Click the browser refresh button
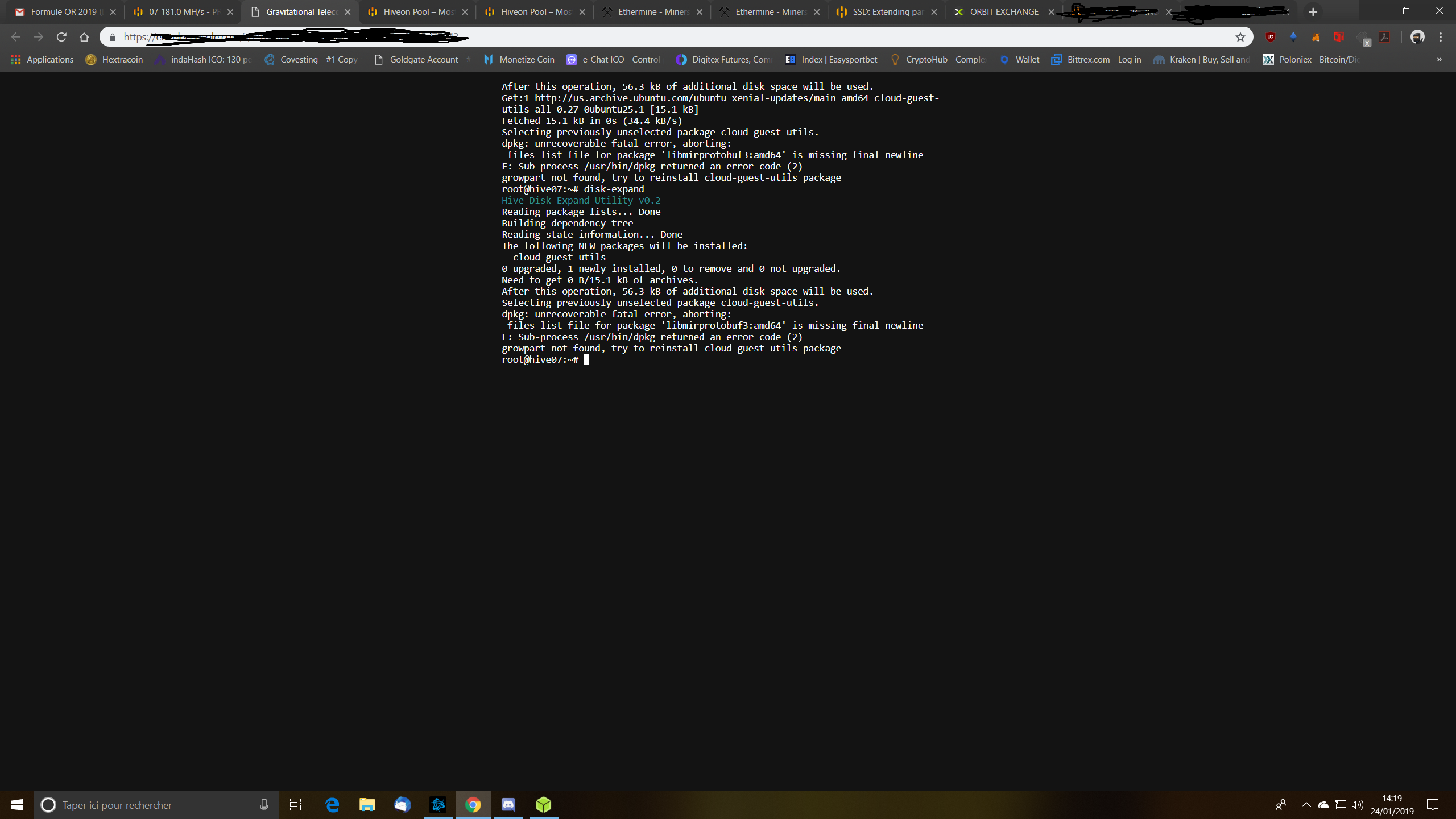 [62, 37]
